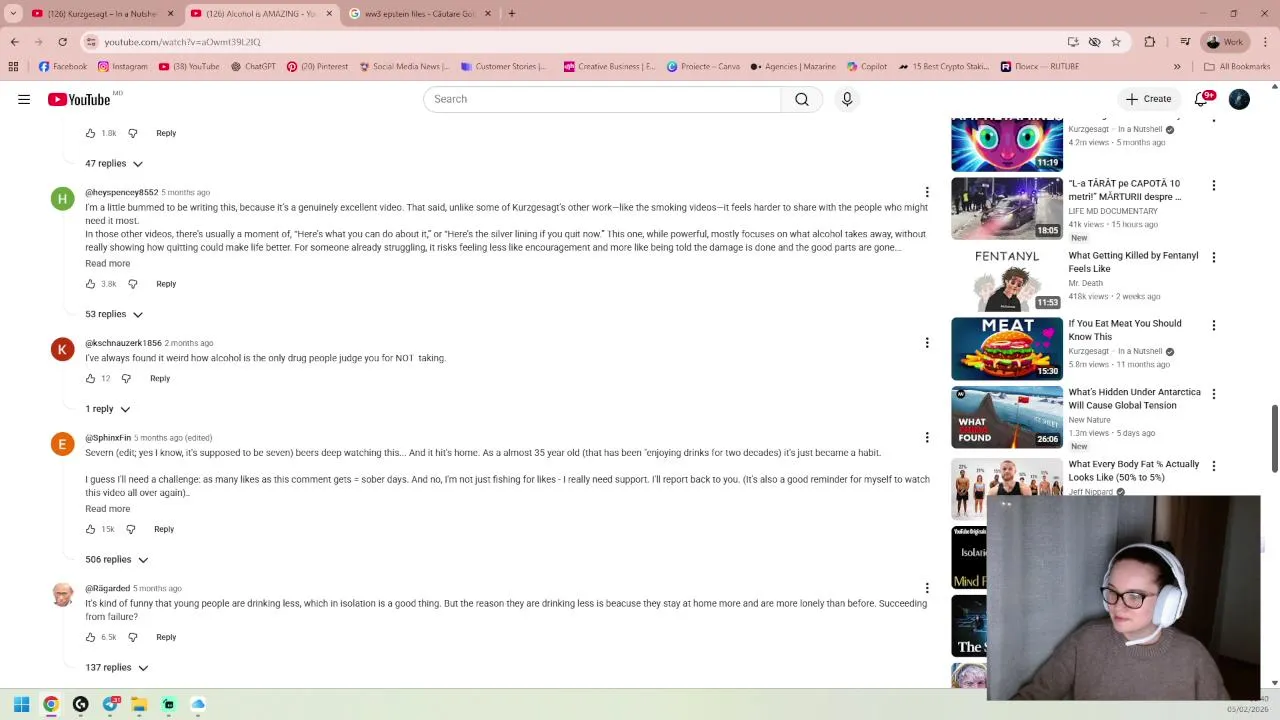The height and width of the screenshot is (720, 1280).
Task: Reply to @Rägarded comment
Action: tap(166, 637)
